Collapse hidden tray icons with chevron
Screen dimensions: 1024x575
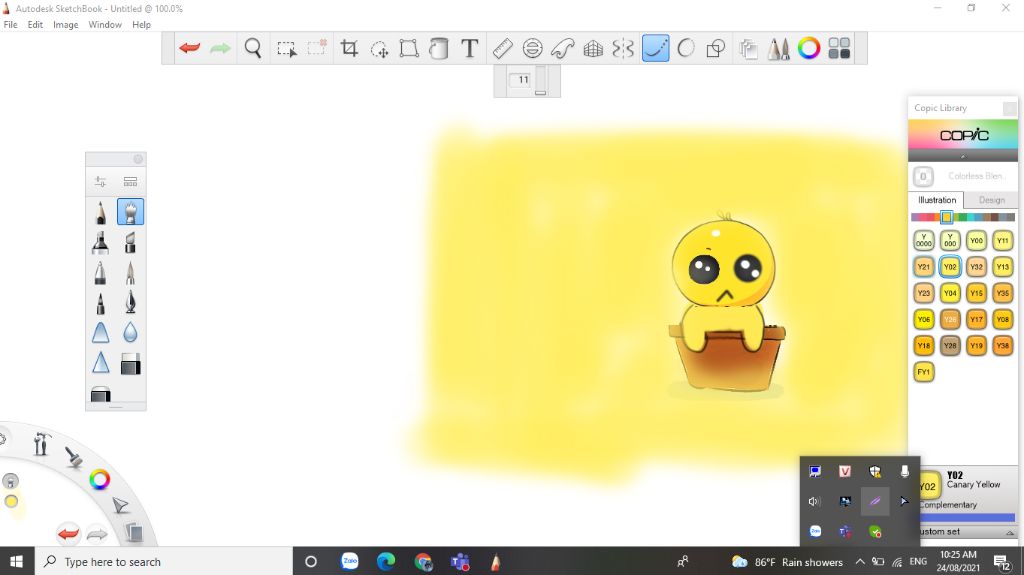[860, 561]
